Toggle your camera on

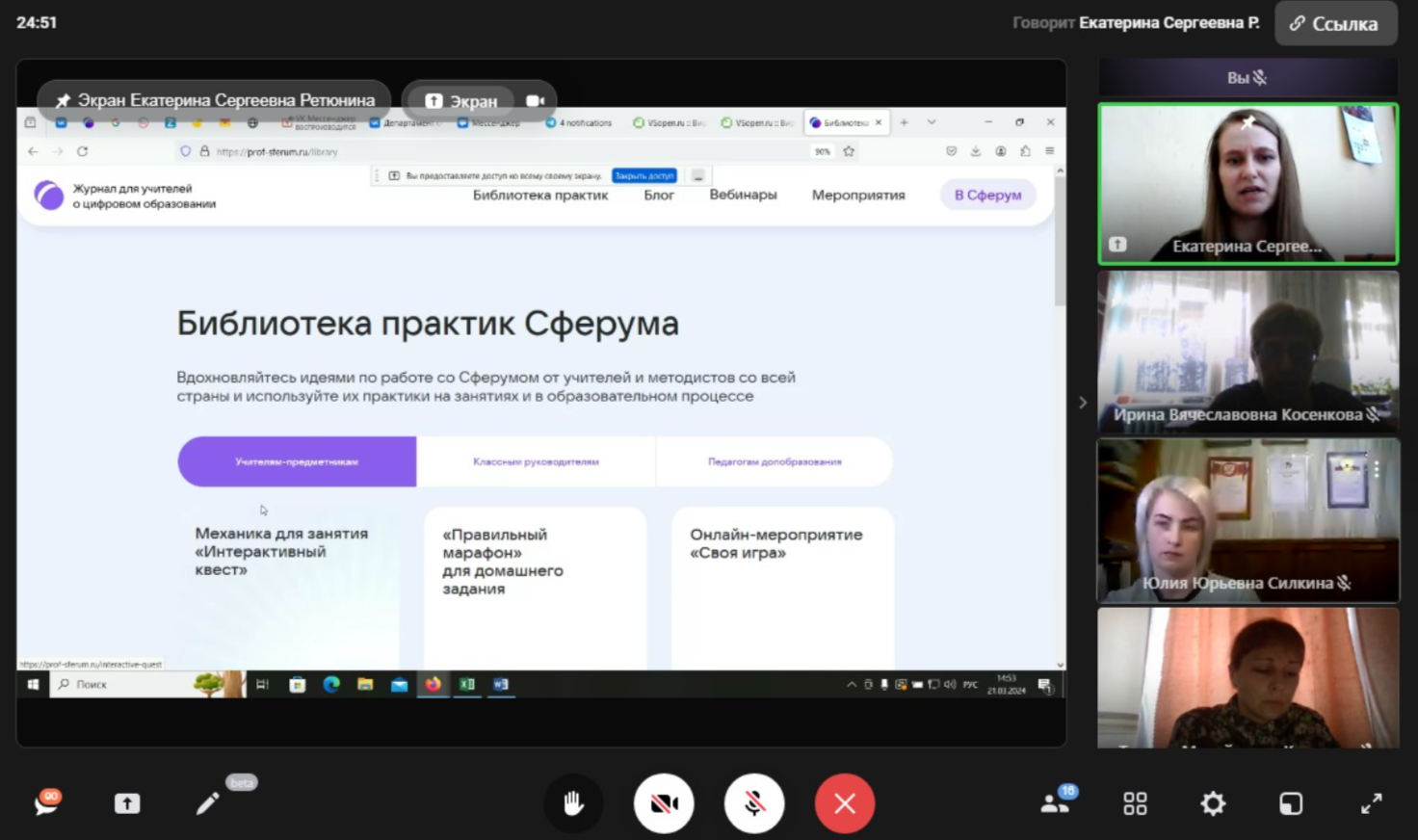point(664,802)
